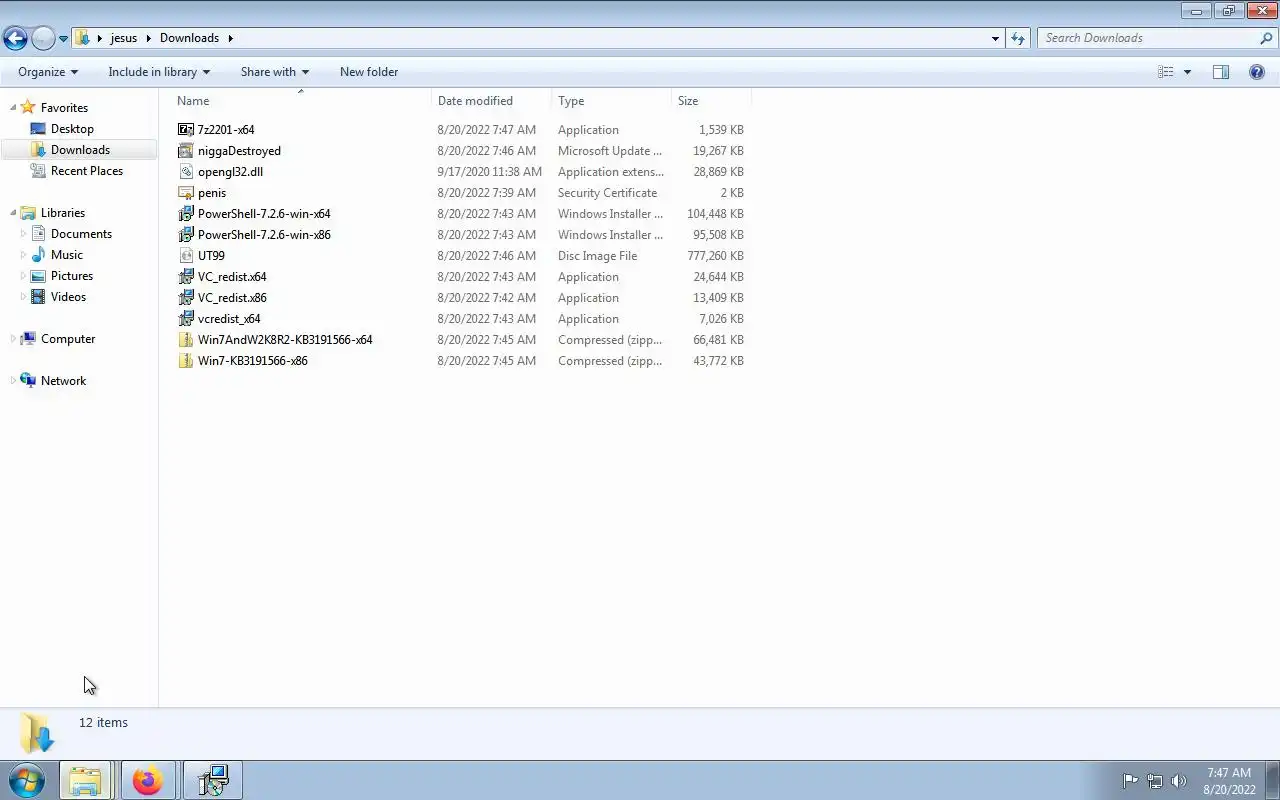Toggle the preview pane icon
The height and width of the screenshot is (800, 1280).
[1221, 72]
